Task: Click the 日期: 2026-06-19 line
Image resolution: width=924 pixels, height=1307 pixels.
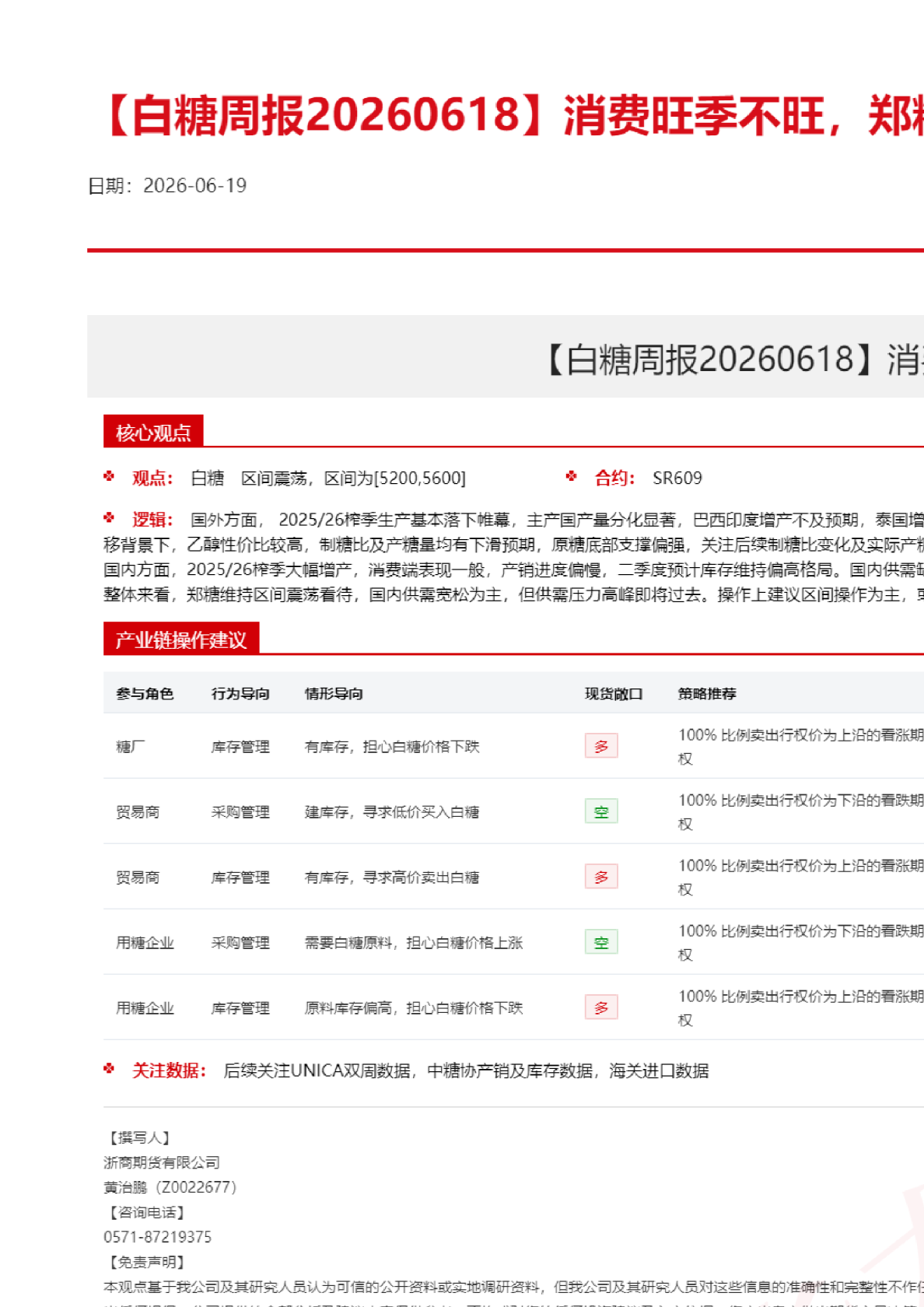Action: point(167,185)
